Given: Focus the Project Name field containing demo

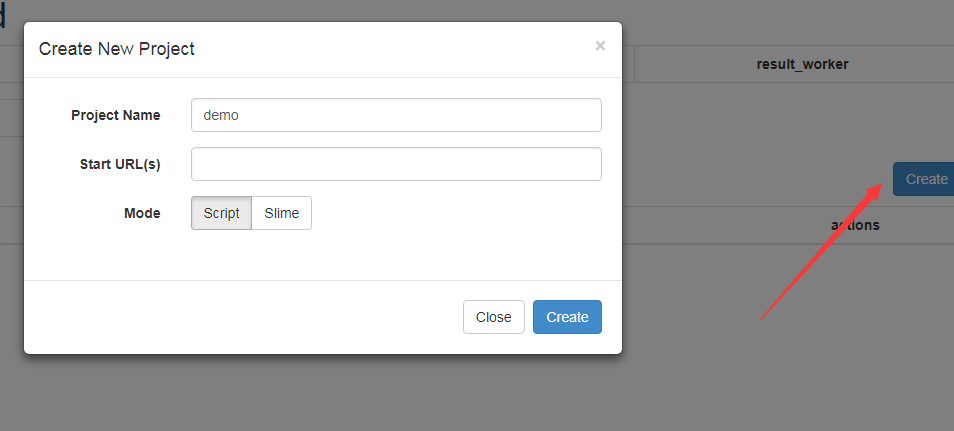Looking at the screenshot, I should [x=396, y=115].
